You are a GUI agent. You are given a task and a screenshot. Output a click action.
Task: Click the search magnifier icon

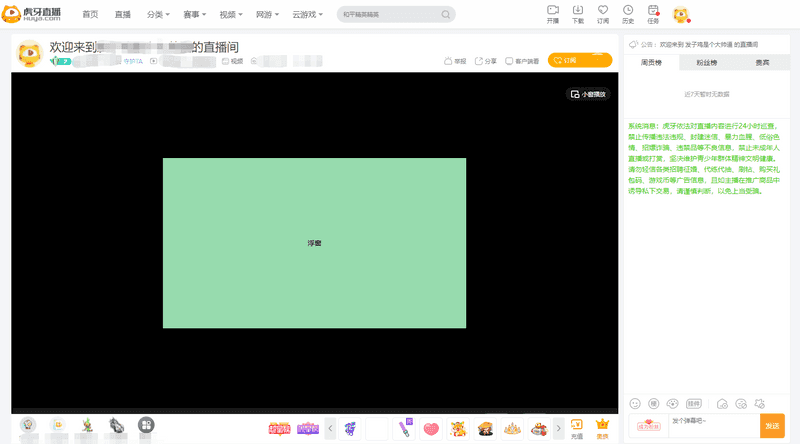[446, 15]
